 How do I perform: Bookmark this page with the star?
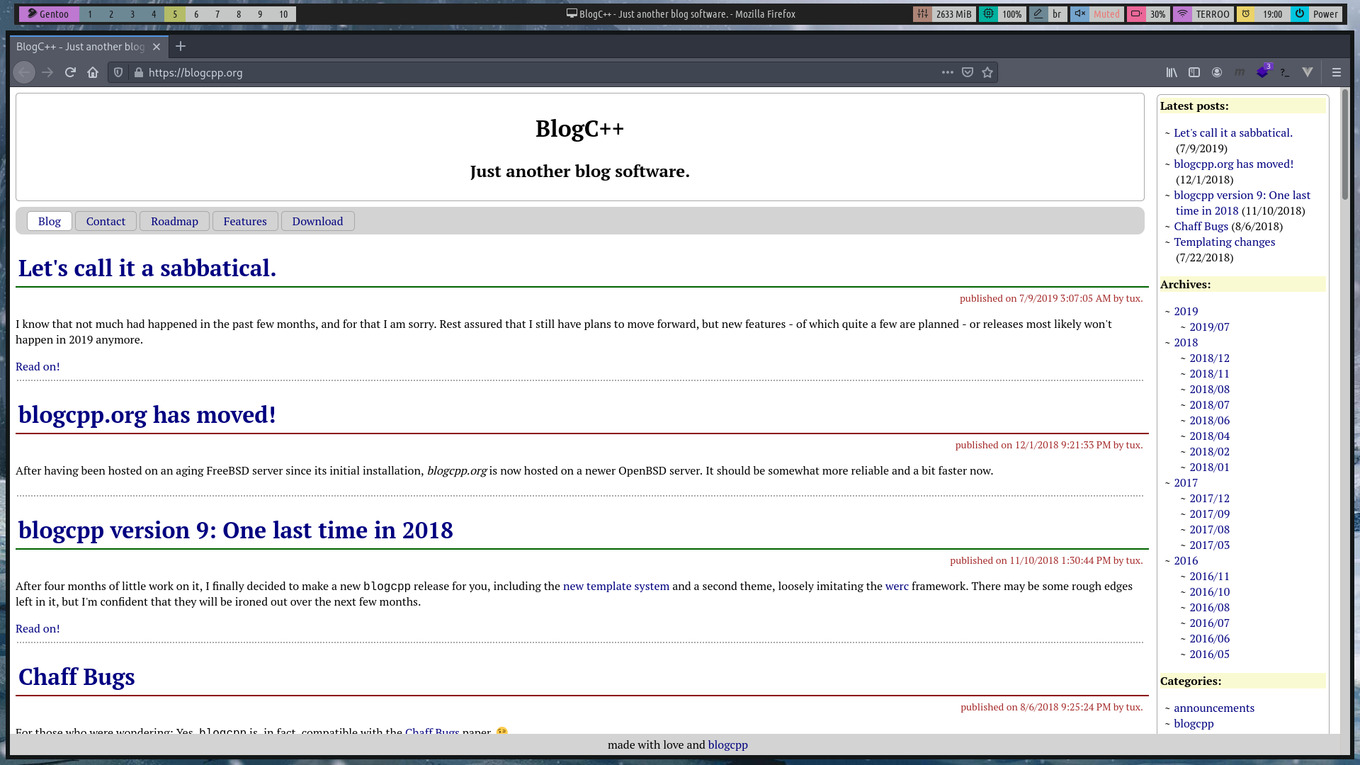[987, 72]
